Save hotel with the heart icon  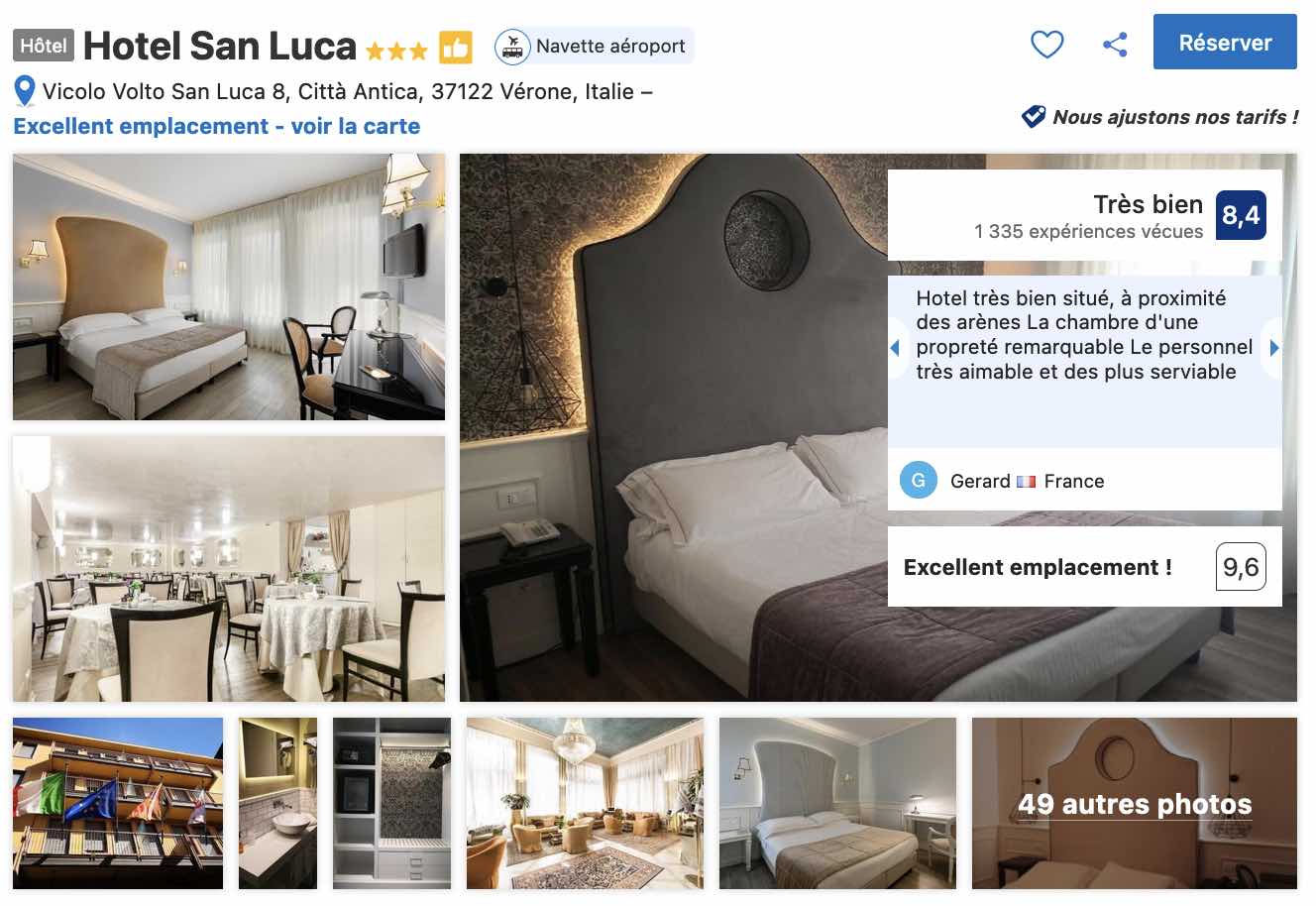[1047, 45]
